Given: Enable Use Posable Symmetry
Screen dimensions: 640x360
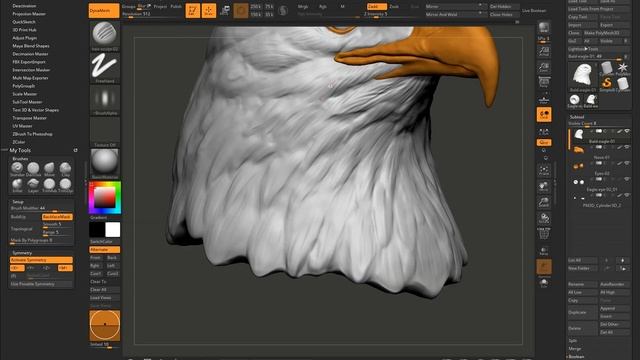Looking at the screenshot, I should tap(41, 284).
